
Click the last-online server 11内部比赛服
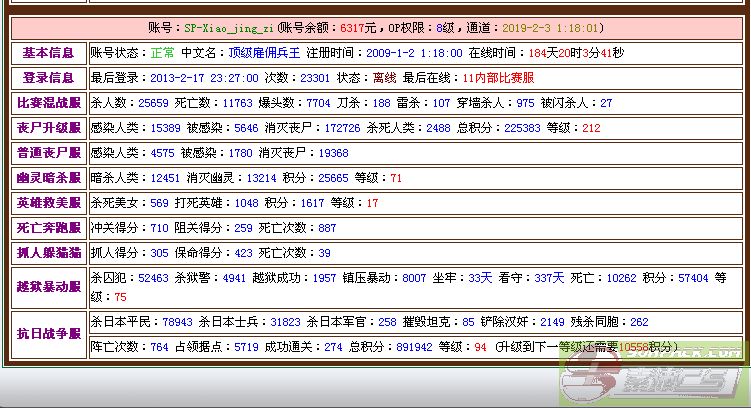500,77
